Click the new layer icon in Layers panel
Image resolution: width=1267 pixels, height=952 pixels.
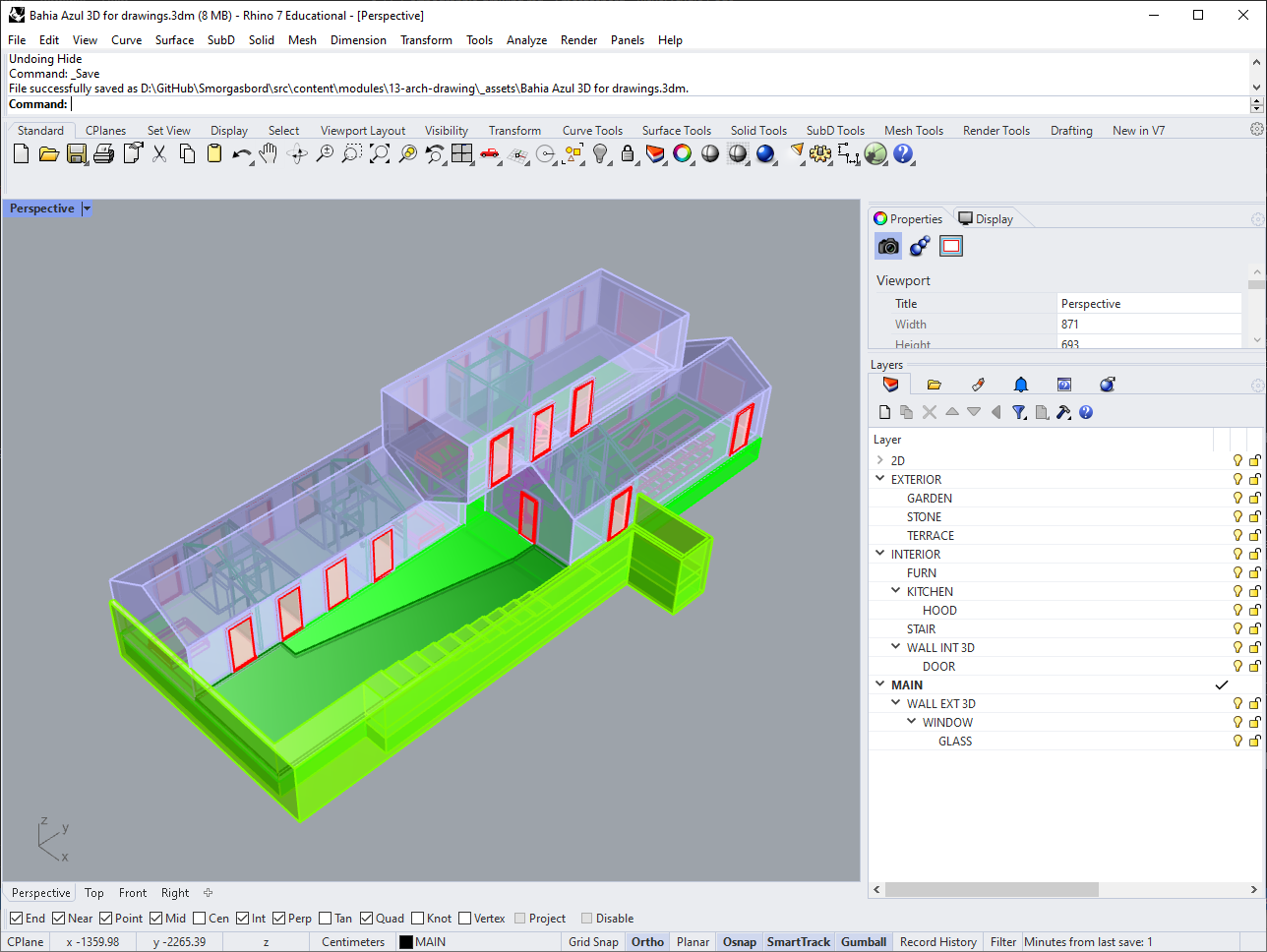click(884, 412)
